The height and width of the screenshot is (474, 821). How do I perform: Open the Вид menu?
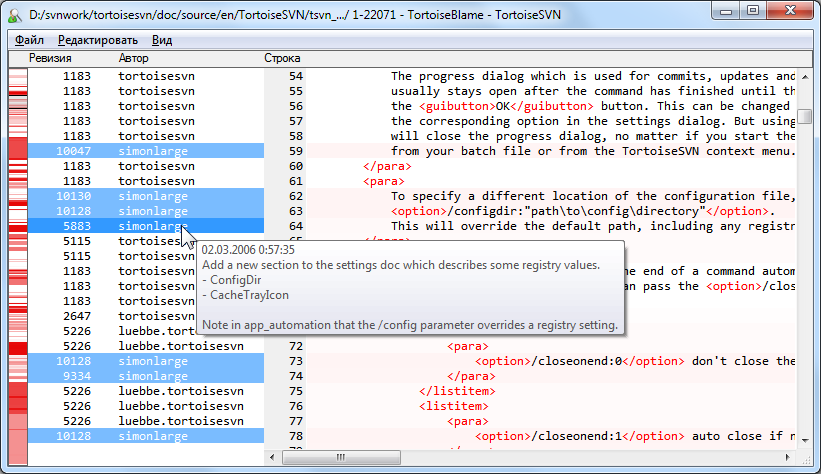pos(162,40)
